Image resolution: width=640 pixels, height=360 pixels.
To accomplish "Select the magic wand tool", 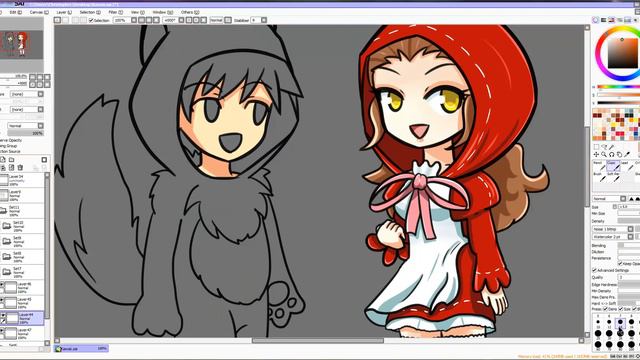I will (x=612, y=147).
